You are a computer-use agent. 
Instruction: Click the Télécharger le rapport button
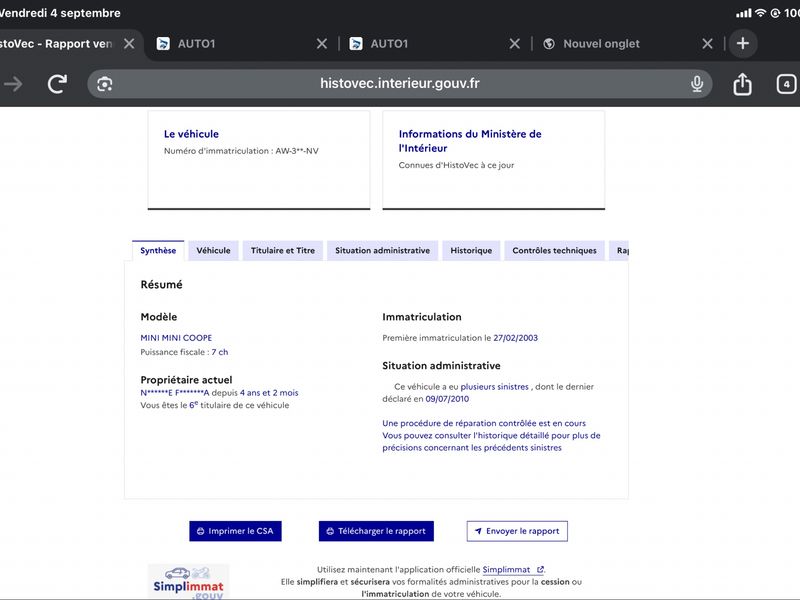click(x=377, y=531)
